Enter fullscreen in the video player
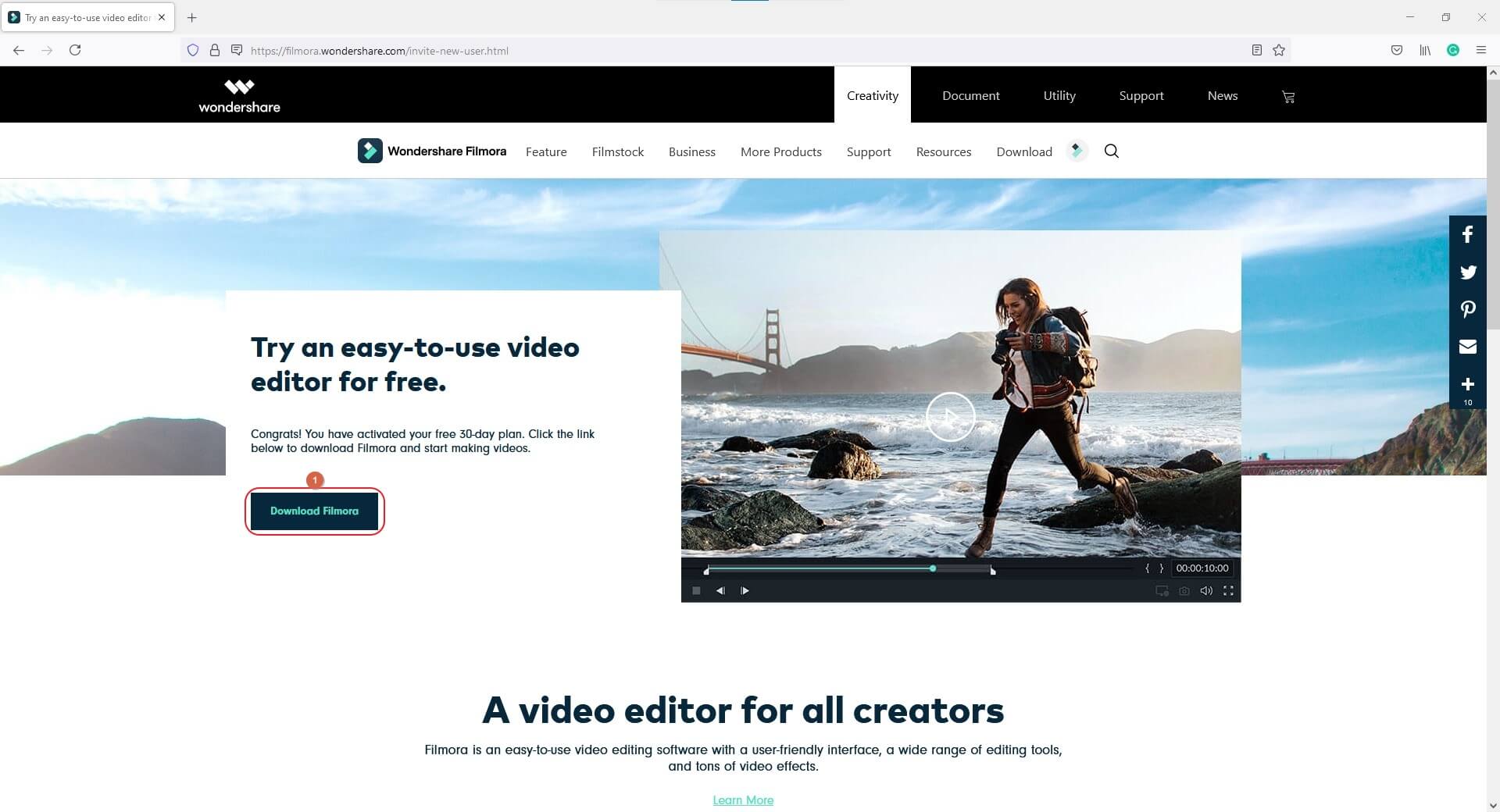 [x=1228, y=591]
